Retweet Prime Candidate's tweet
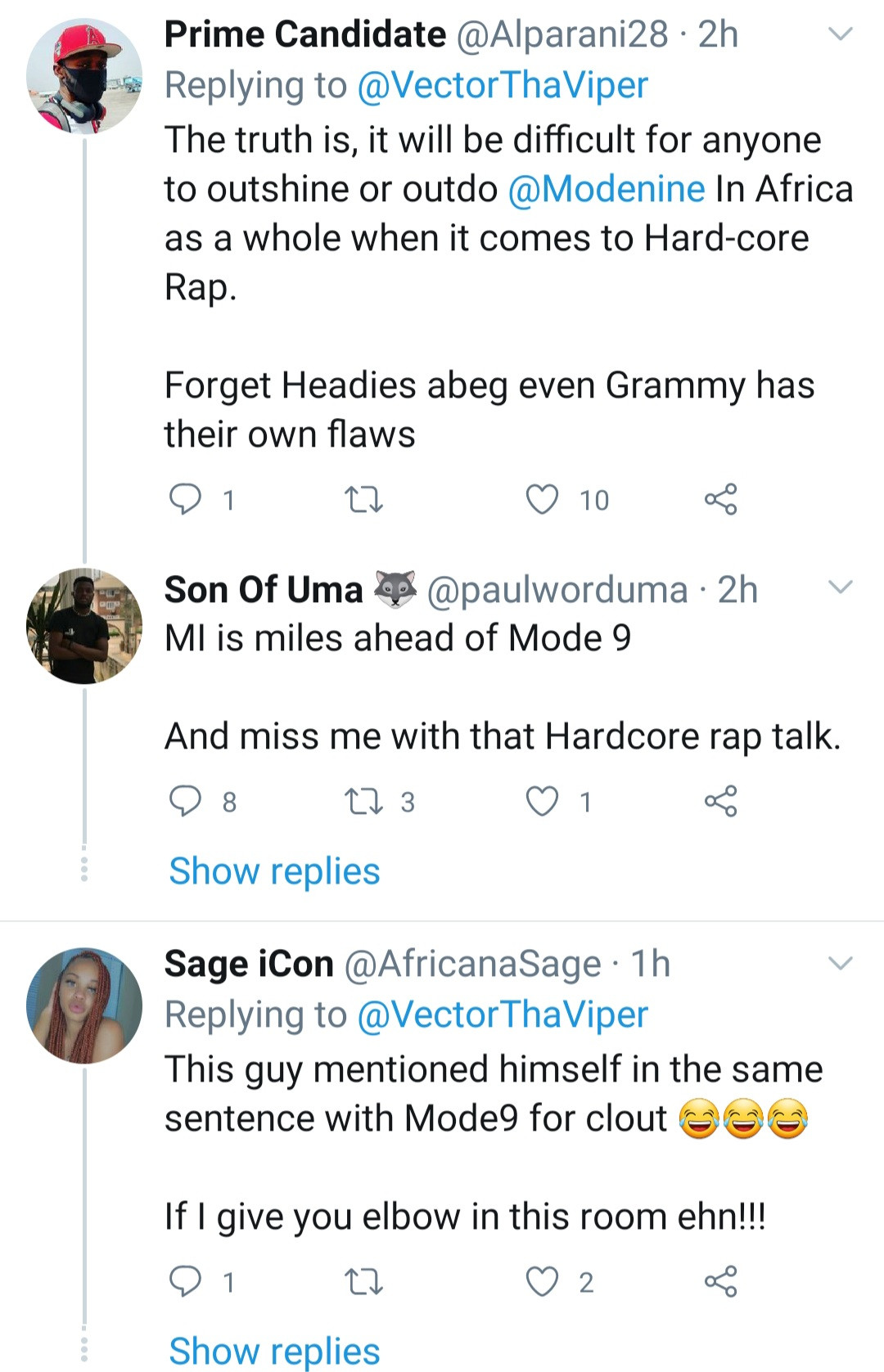884x1372 pixels. click(x=363, y=499)
